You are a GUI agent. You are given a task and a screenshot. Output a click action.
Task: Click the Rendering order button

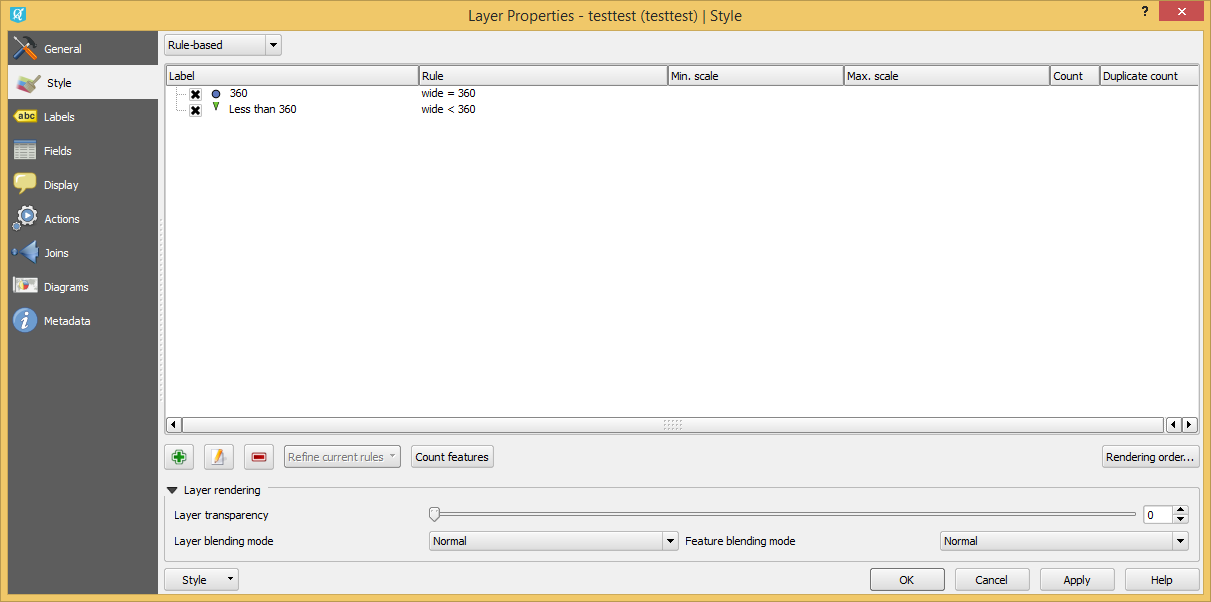tap(1150, 457)
